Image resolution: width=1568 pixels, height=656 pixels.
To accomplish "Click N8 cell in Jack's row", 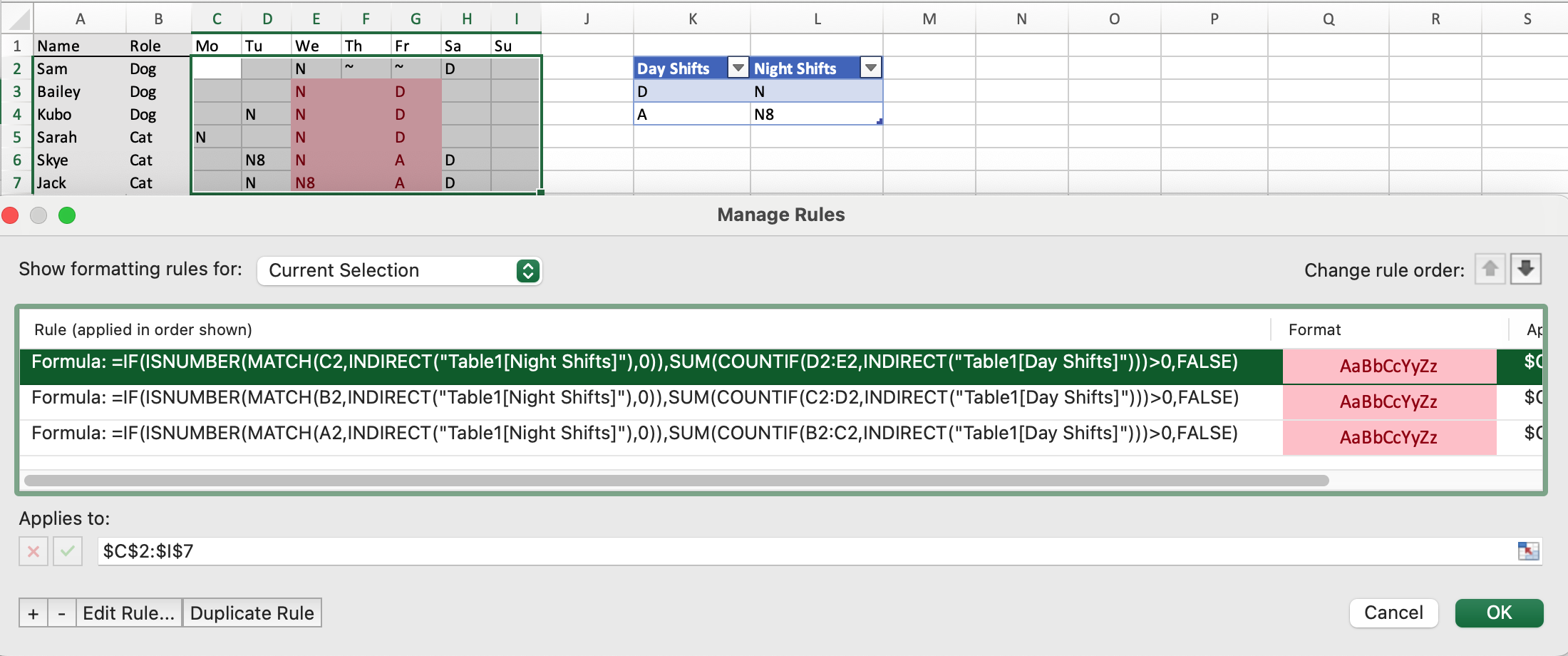I will [x=316, y=183].
